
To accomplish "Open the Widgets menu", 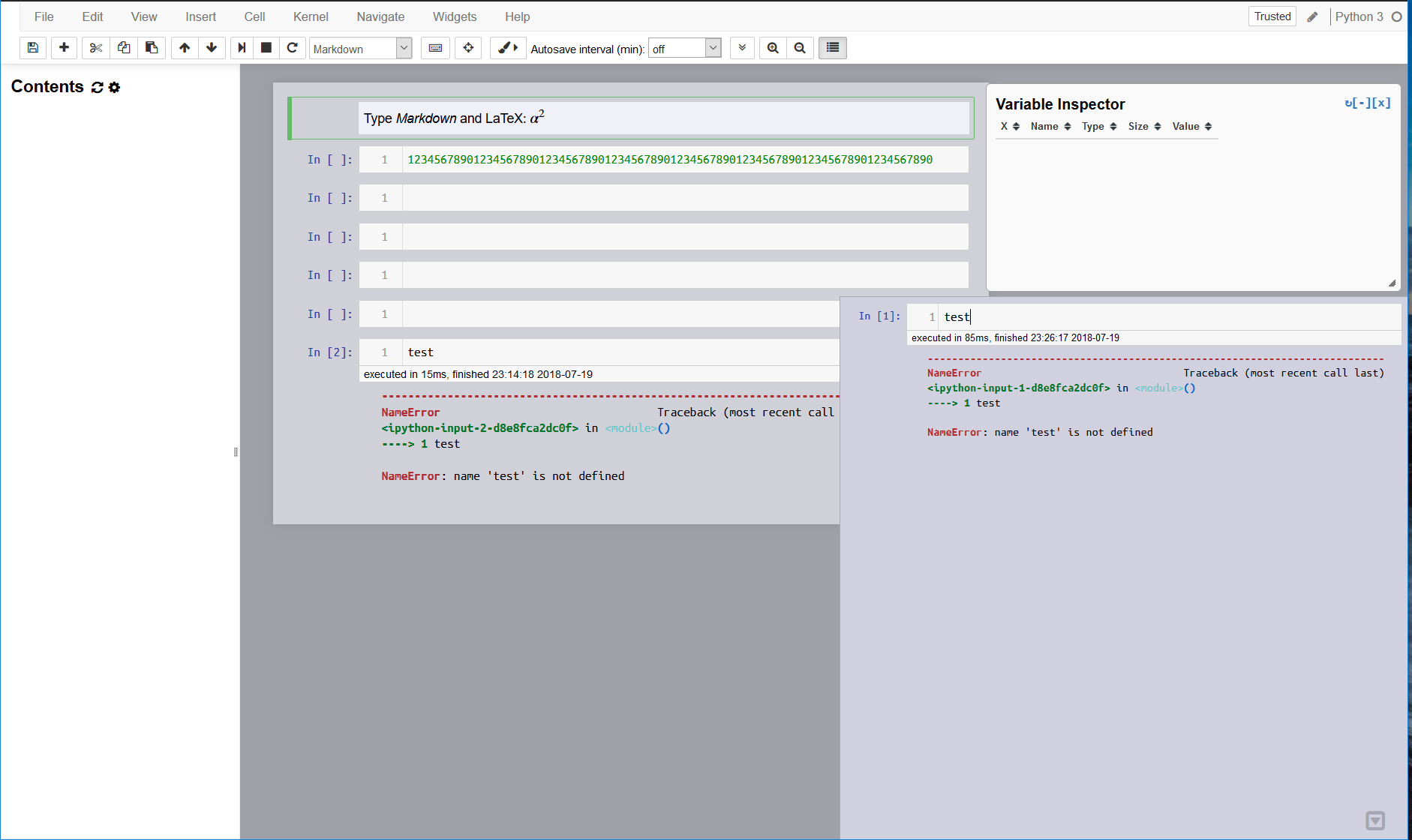I will pyautogui.click(x=454, y=16).
